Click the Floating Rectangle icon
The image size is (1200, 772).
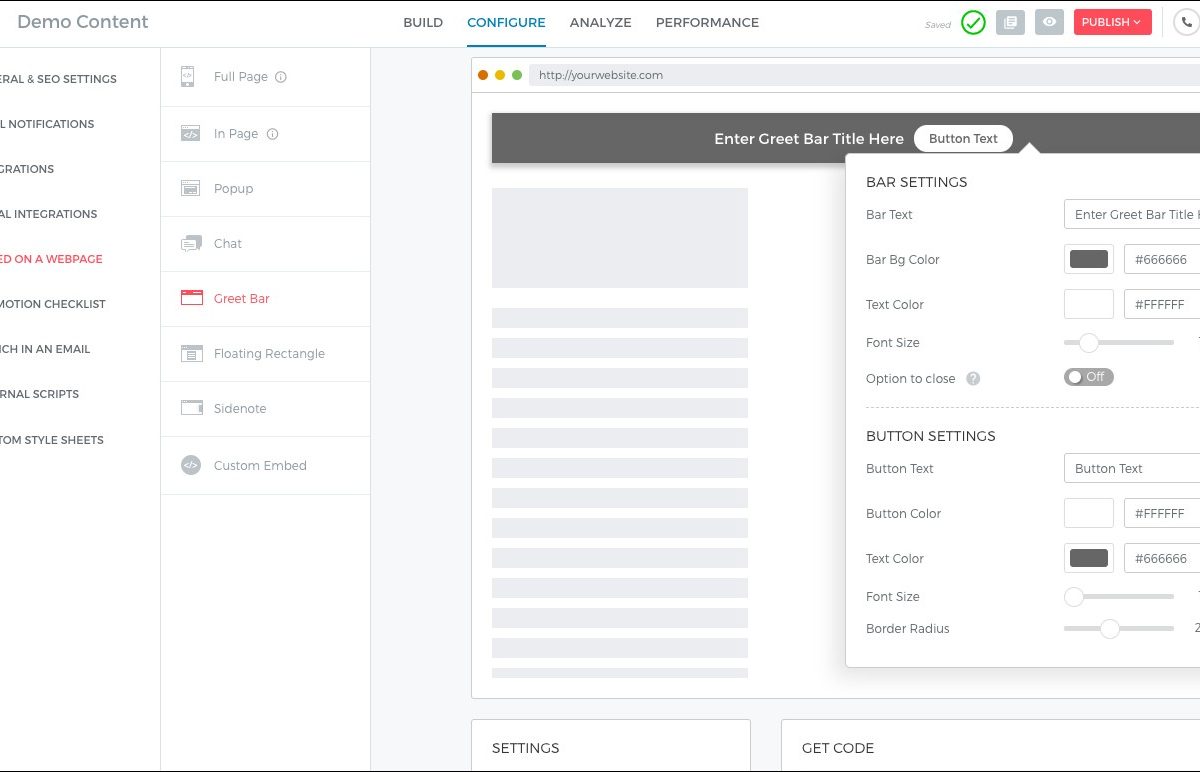tap(191, 354)
